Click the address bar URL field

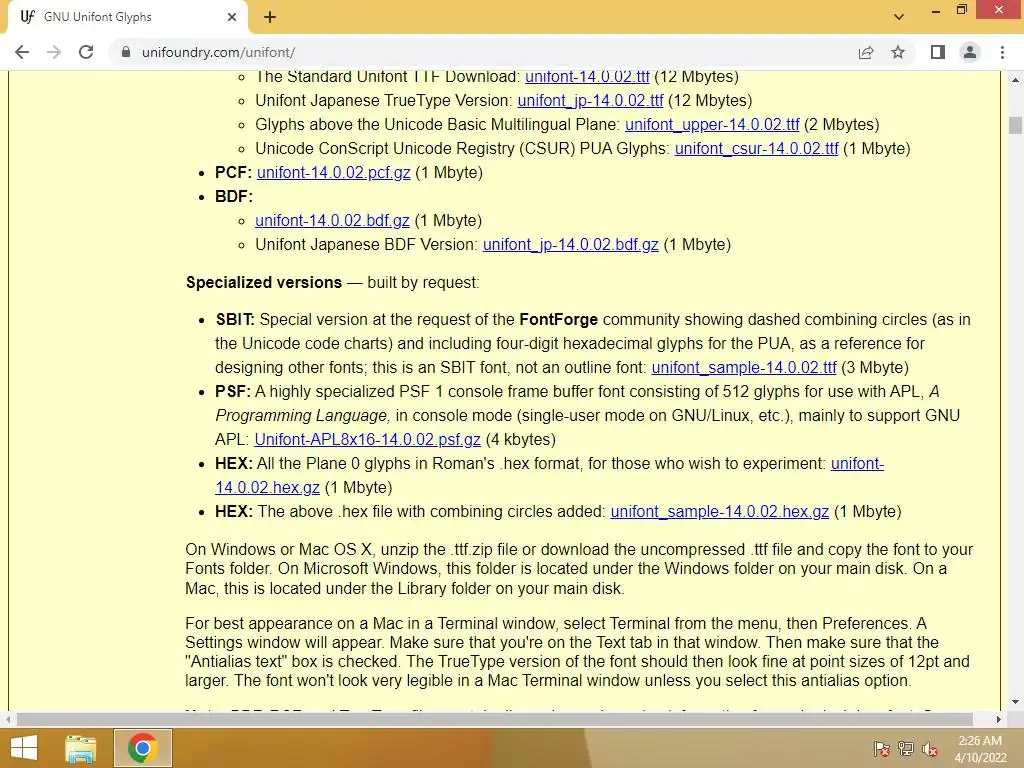tap(483, 52)
